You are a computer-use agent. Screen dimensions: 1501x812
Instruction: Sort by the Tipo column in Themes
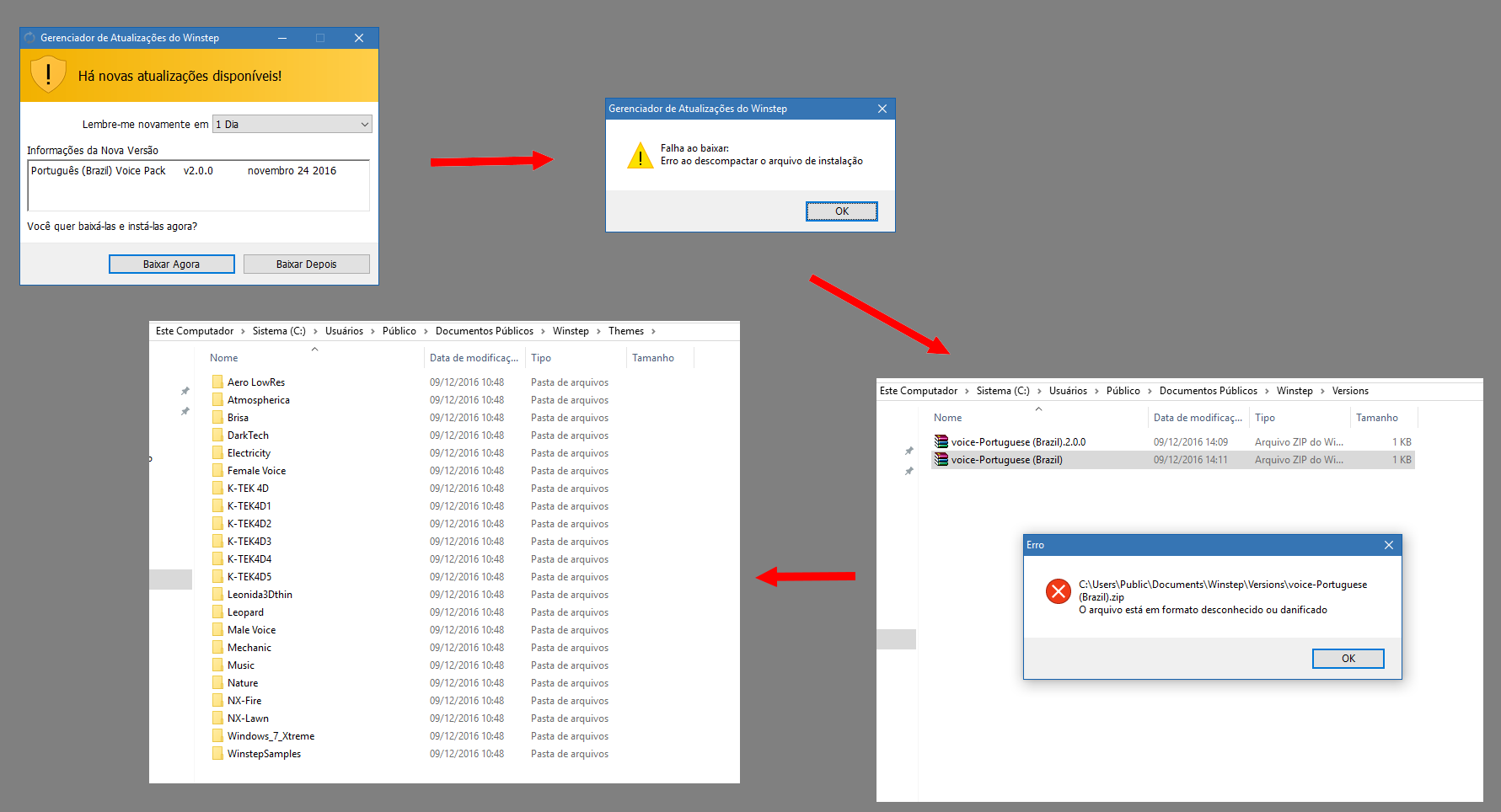pyautogui.click(x=541, y=358)
